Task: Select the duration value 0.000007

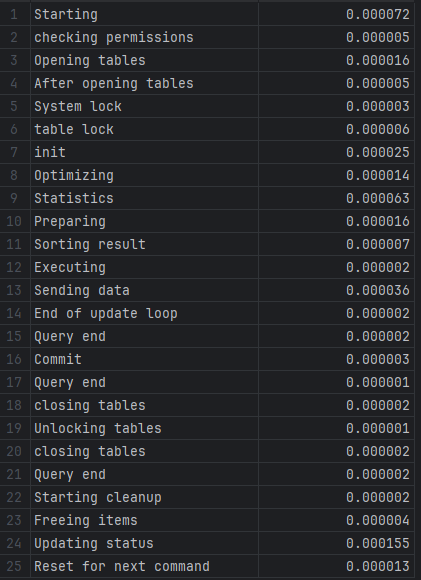Action: pyautogui.click(x=378, y=244)
